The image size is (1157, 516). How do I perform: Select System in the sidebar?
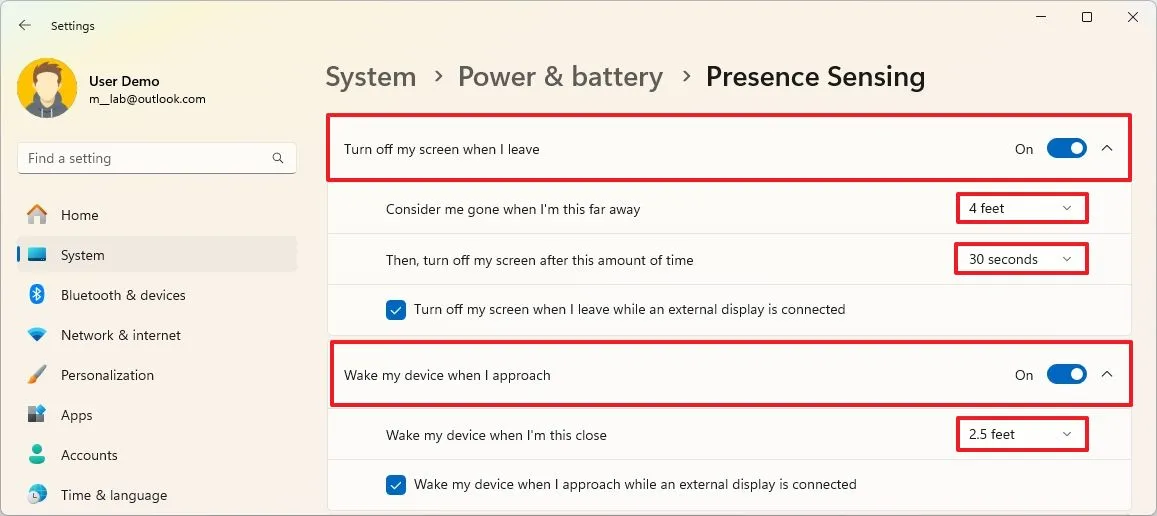click(x=82, y=255)
